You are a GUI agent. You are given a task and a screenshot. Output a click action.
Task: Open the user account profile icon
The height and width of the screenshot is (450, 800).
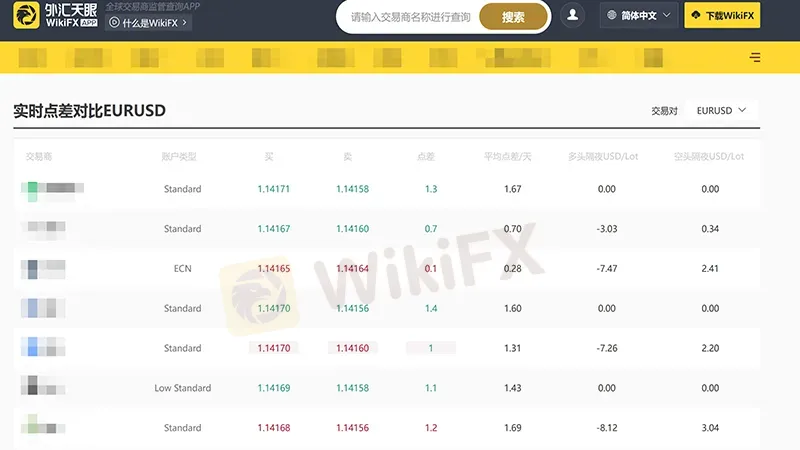[x=572, y=15]
